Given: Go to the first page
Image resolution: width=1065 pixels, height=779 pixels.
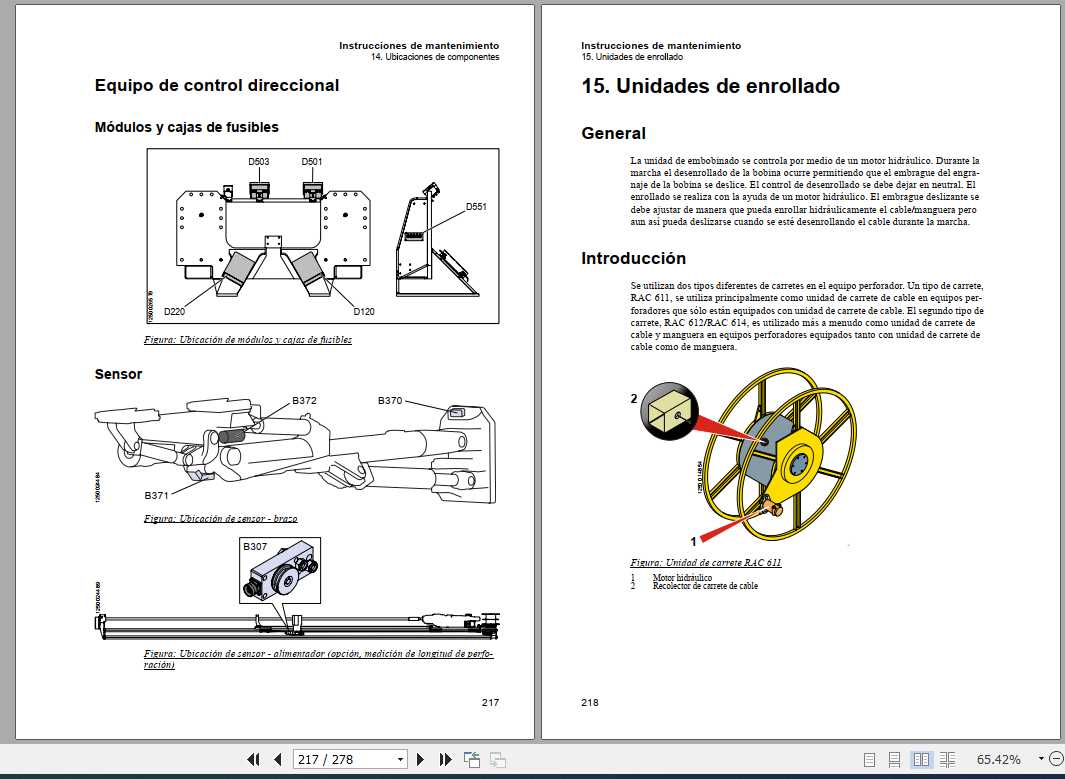Looking at the screenshot, I should 253,760.
